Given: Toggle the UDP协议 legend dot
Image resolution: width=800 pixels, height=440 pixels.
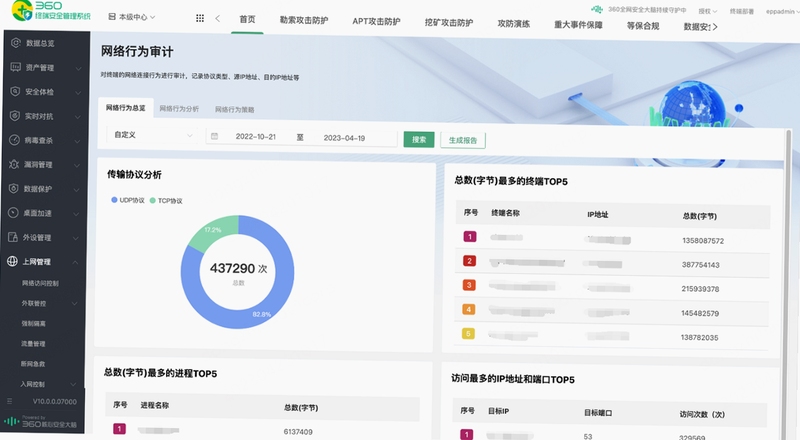Looking at the screenshot, I should [x=114, y=200].
